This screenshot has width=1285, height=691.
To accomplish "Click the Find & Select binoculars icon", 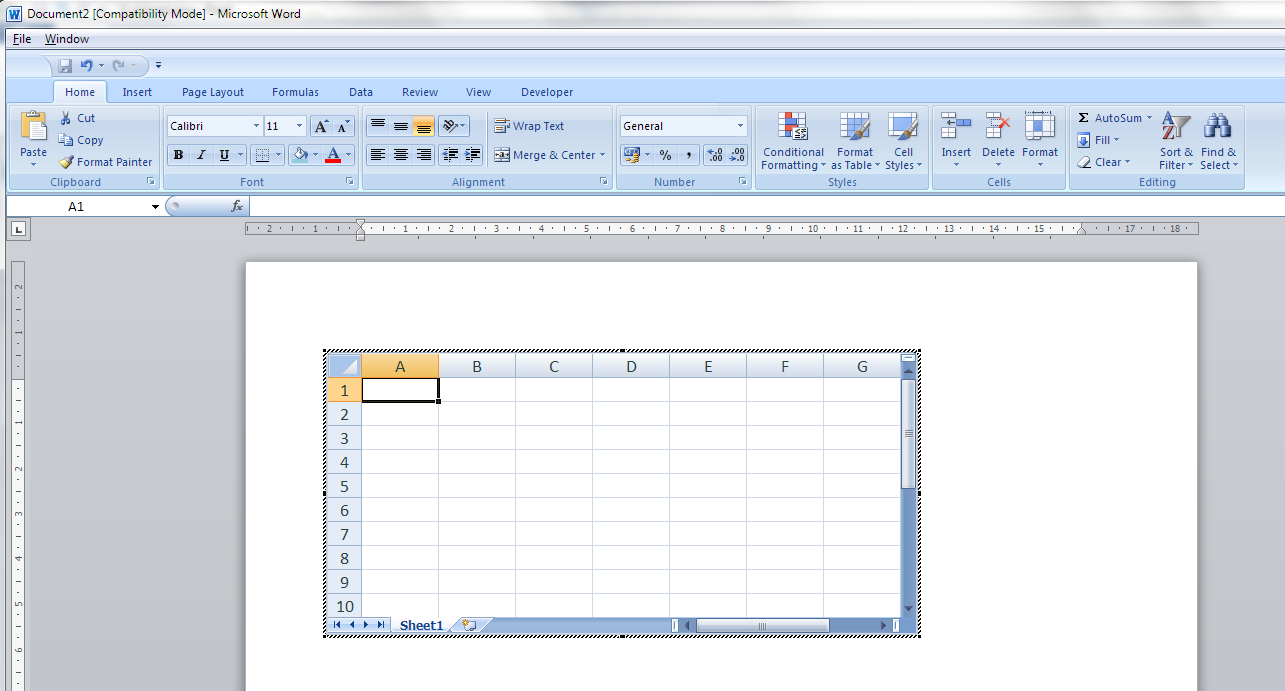I will point(1217,127).
